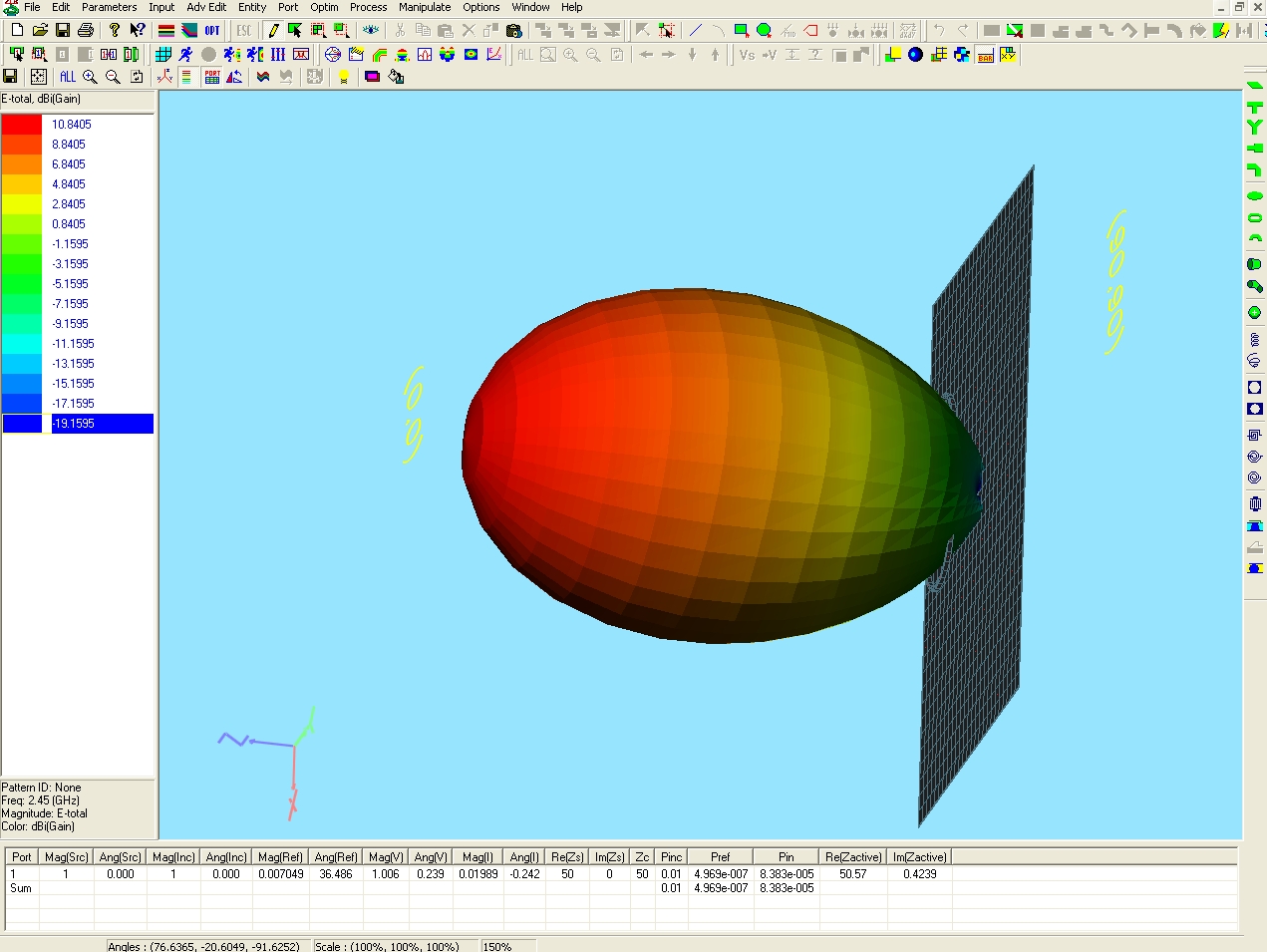Toggle the PORT table display button
The width and height of the screenshot is (1267, 952).
tap(212, 77)
